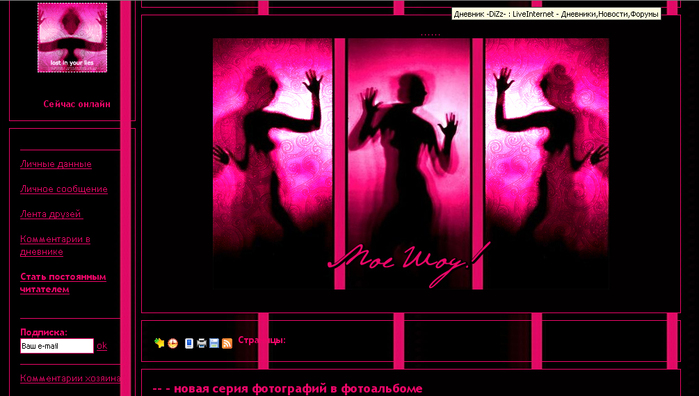Click the blue floppy-disk save icon
Viewport: 699px width, 396px height.
pyautogui.click(x=214, y=343)
